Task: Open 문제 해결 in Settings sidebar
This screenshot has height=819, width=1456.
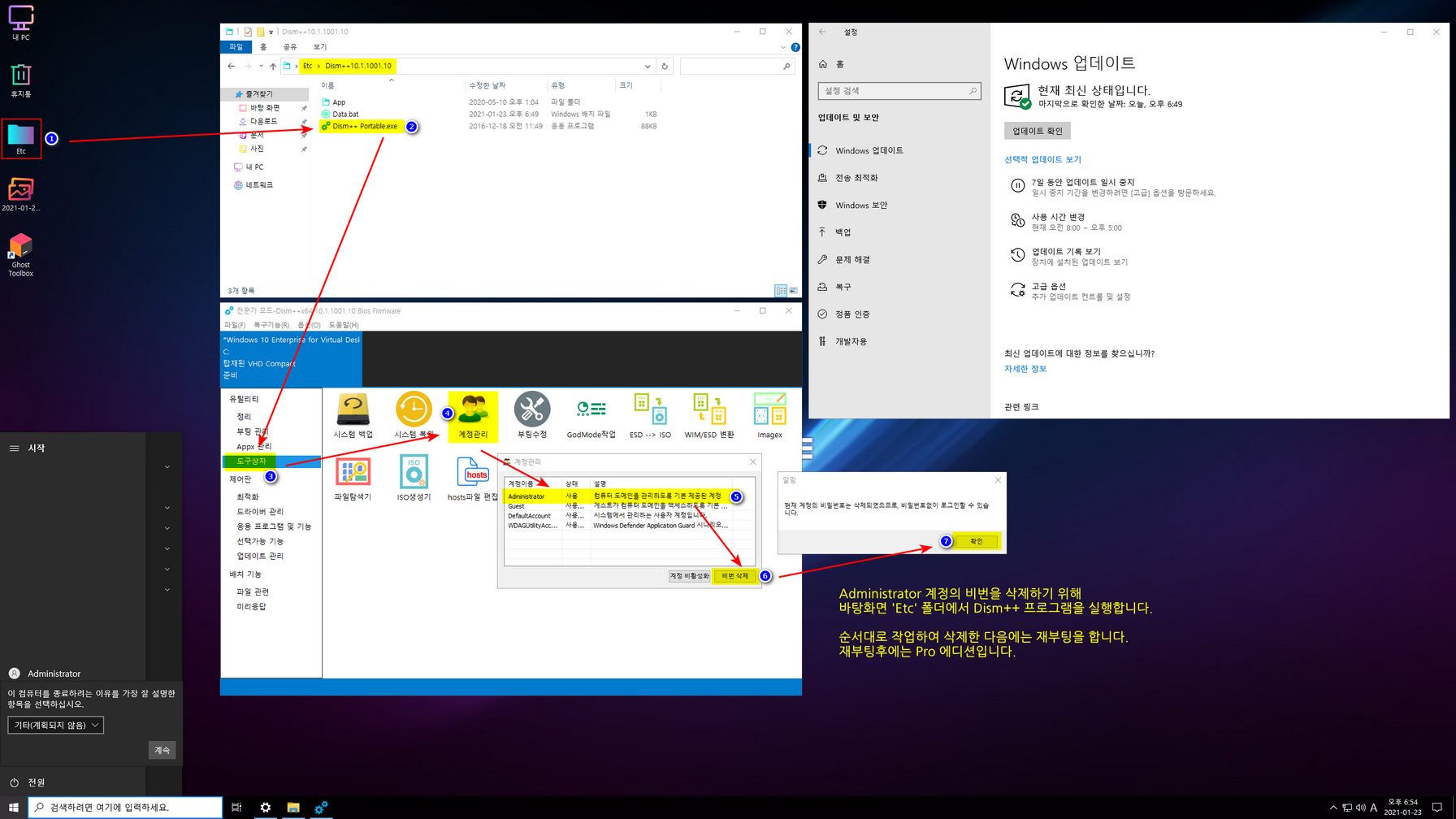Action: click(852, 260)
